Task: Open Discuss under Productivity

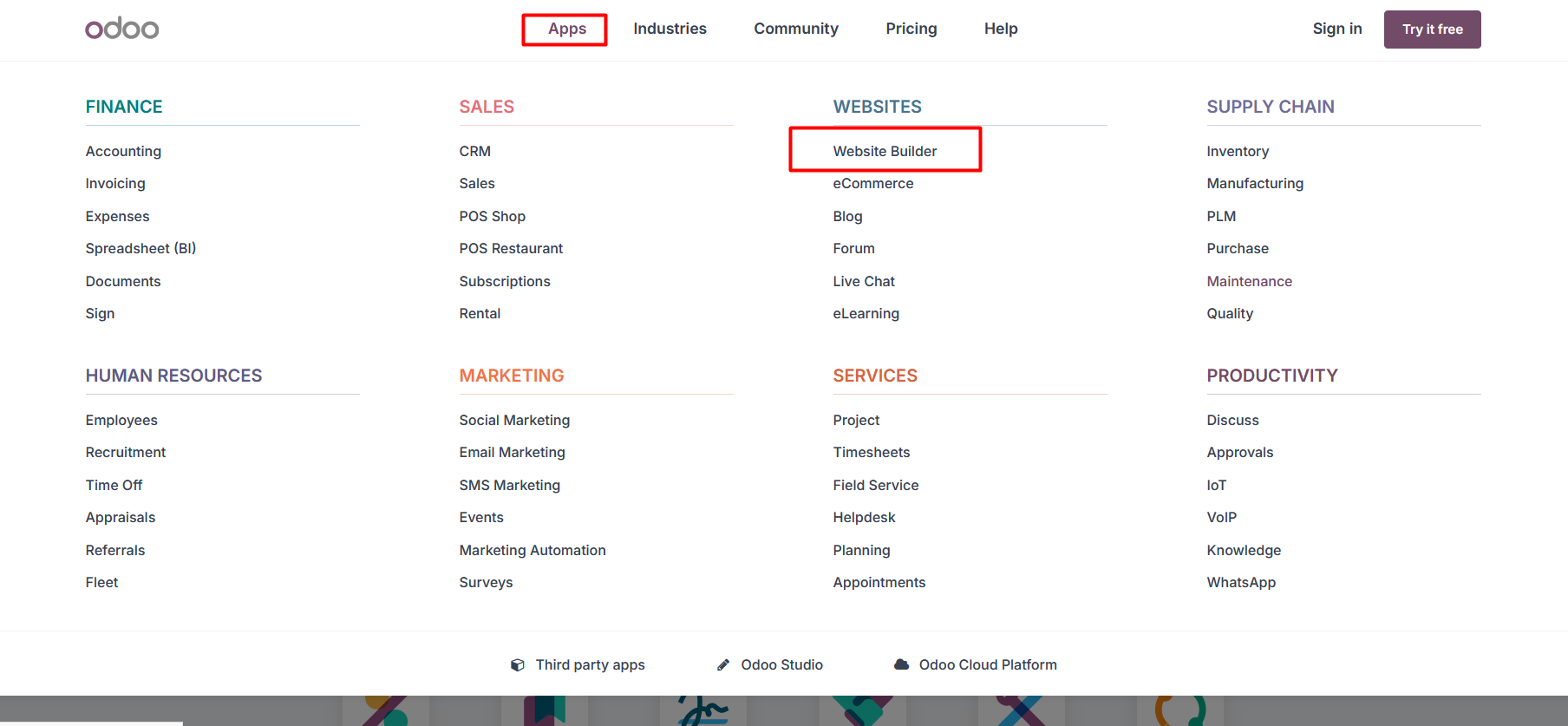Action: (x=1232, y=420)
